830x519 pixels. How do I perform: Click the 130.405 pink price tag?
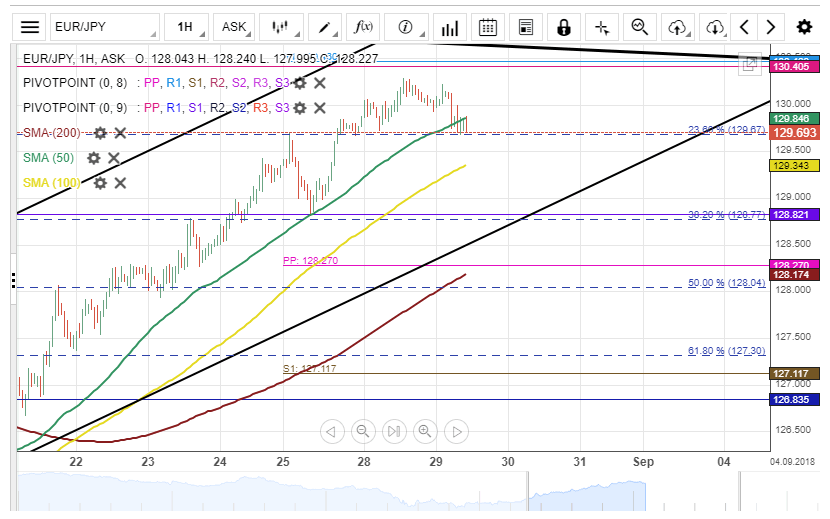tap(795, 67)
